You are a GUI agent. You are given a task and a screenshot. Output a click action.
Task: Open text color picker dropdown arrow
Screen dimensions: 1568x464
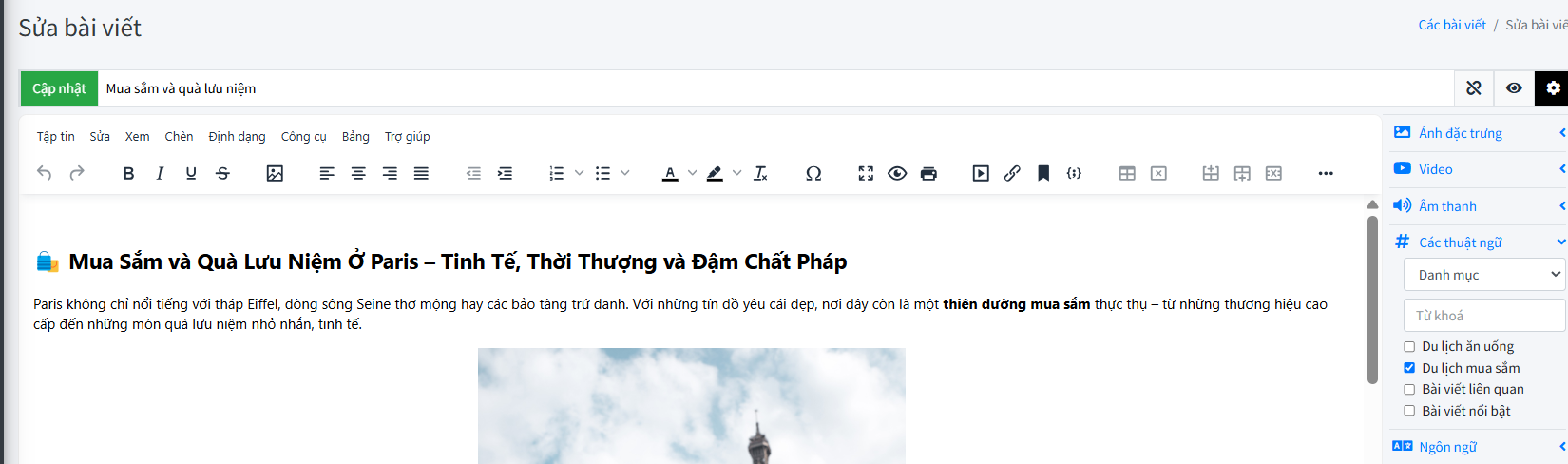click(692, 173)
